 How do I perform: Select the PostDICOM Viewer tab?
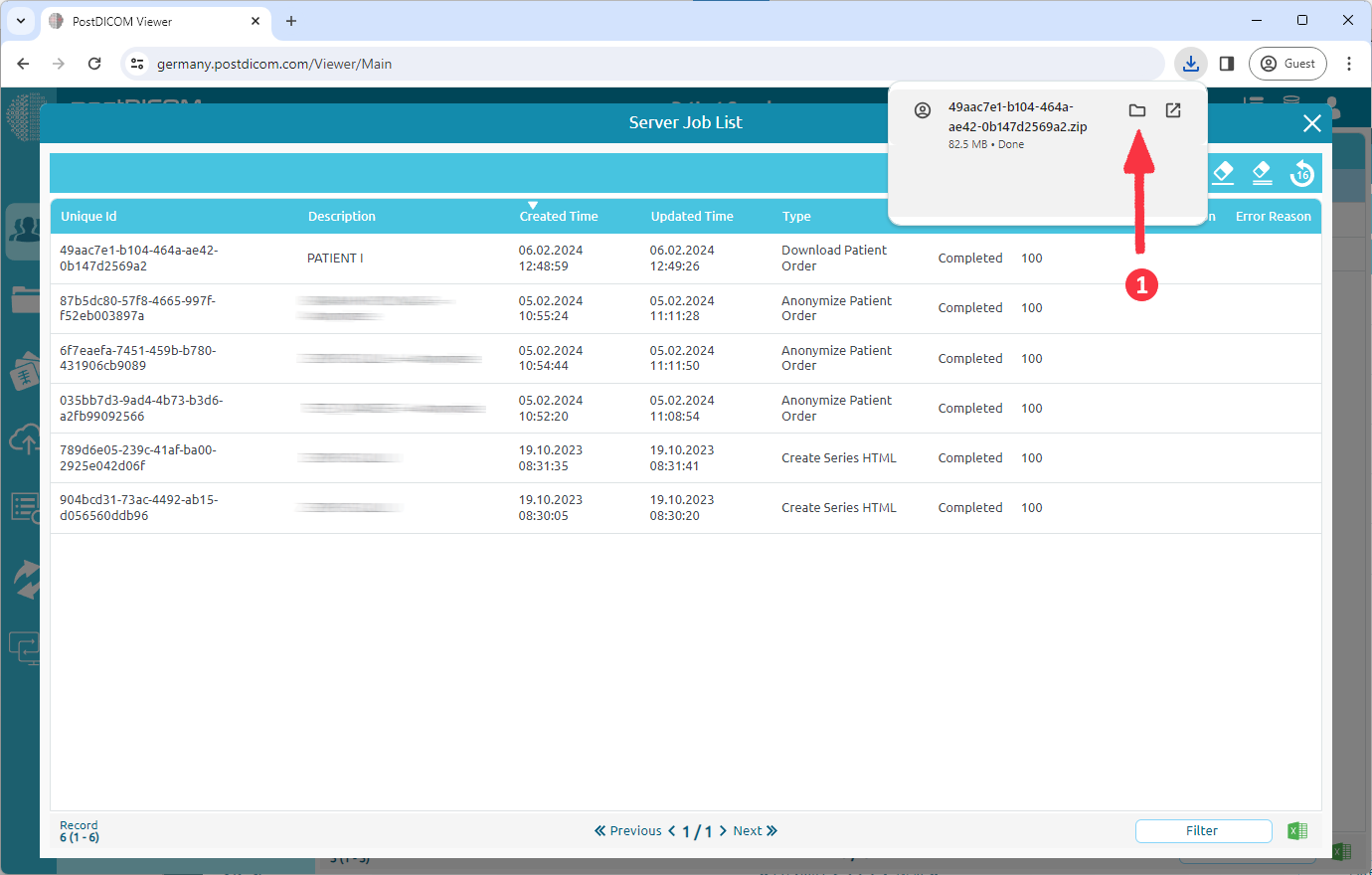[149, 21]
